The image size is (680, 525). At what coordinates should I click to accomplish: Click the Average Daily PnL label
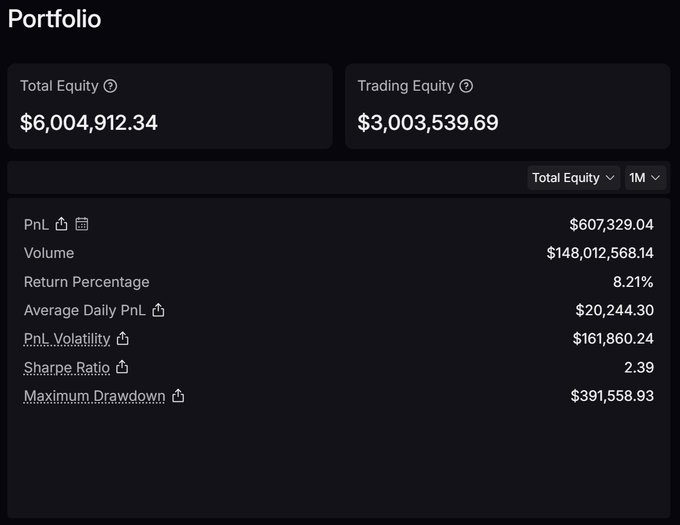point(85,310)
